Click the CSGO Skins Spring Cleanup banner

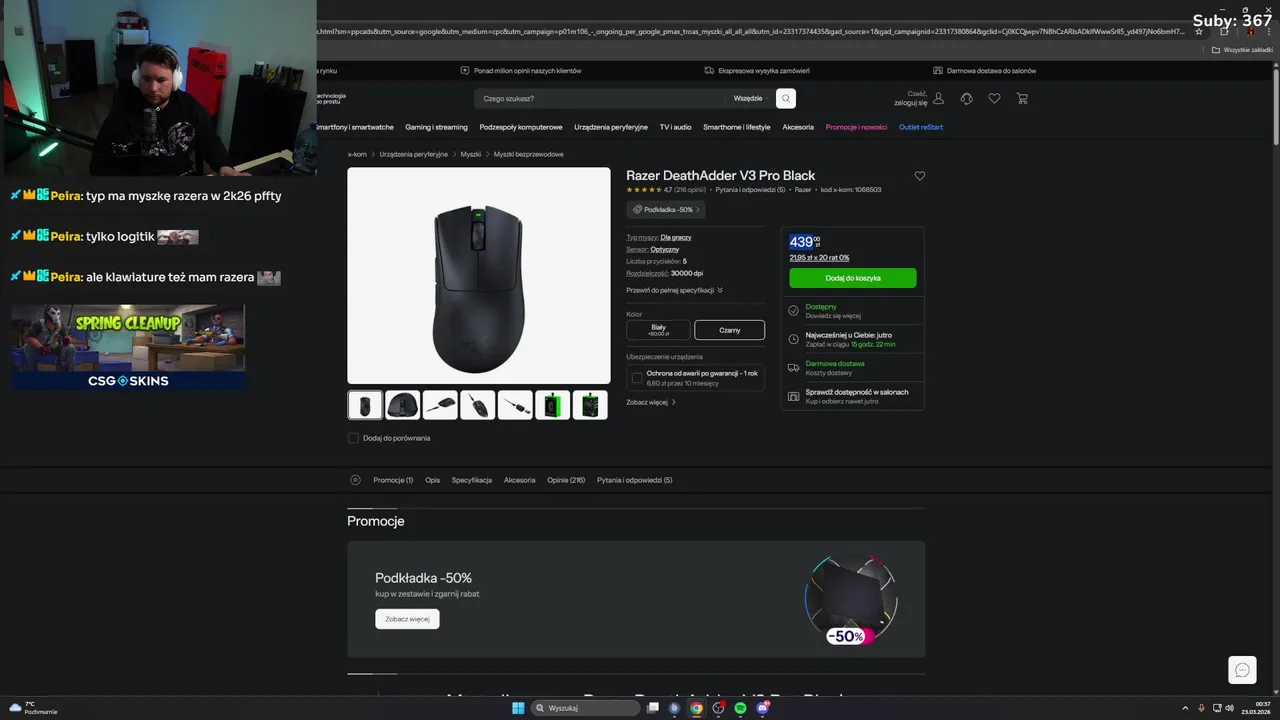(x=128, y=347)
